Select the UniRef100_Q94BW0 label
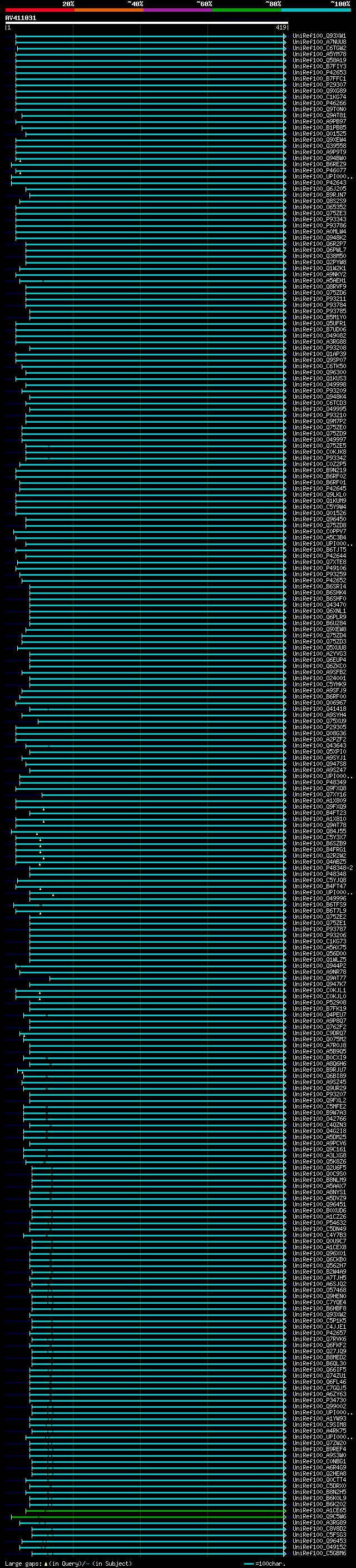Viewport: 356px width, 1568px height. (x=319, y=159)
